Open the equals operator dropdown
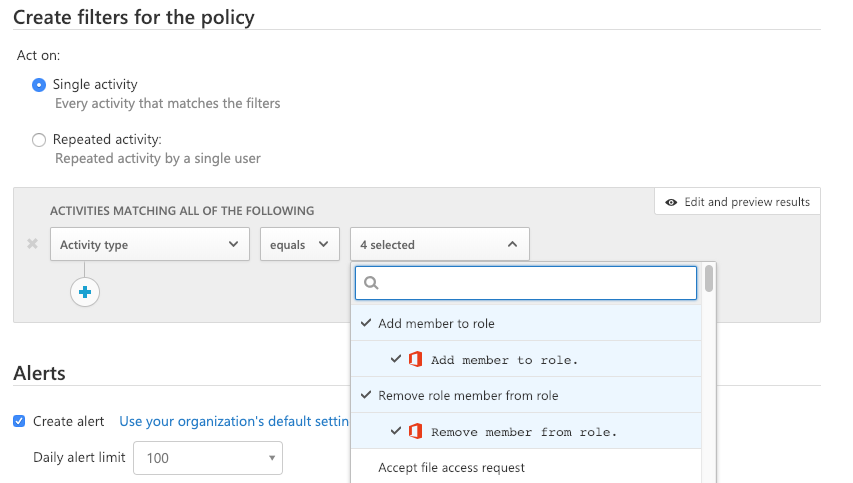Viewport: 853px width, 483px height. point(300,244)
